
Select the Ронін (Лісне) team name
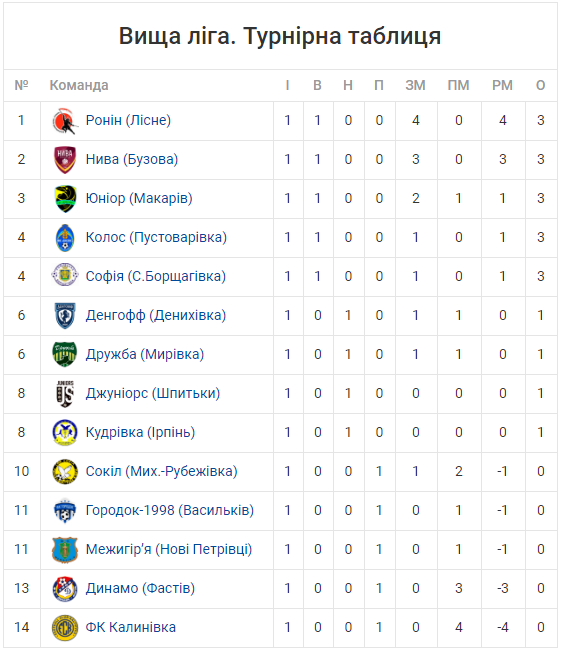(x=128, y=120)
